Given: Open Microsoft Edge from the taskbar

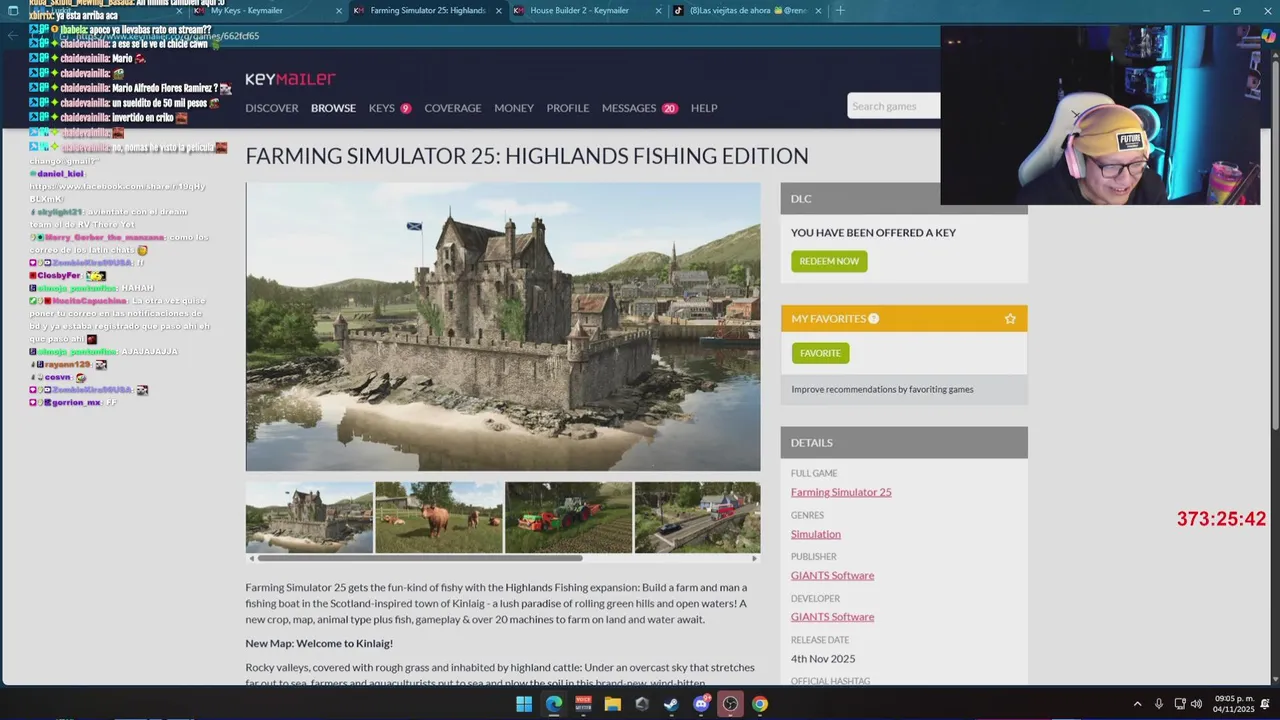Looking at the screenshot, I should point(554,704).
